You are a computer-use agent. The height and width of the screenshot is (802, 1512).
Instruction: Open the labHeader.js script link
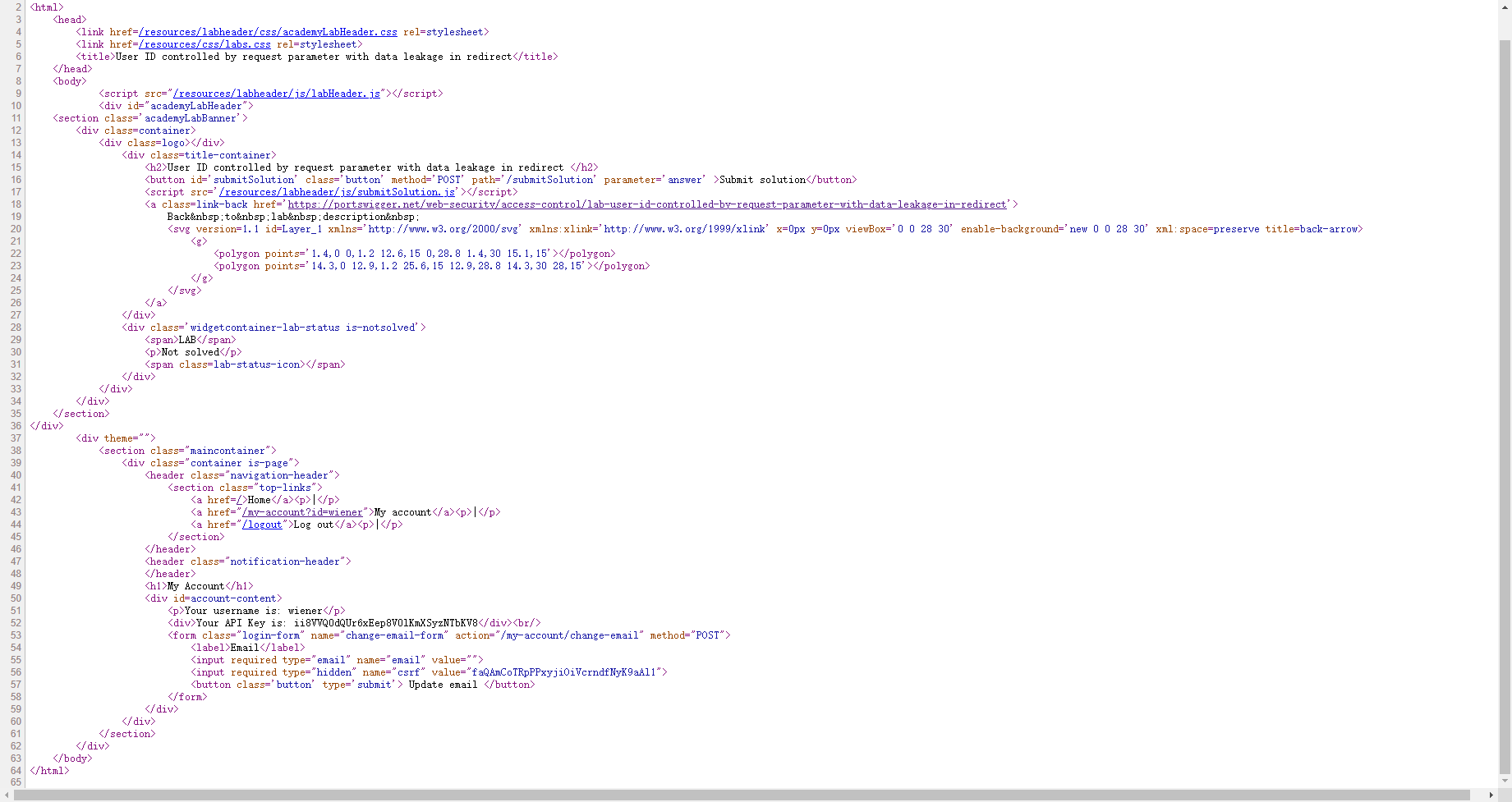[x=277, y=94]
